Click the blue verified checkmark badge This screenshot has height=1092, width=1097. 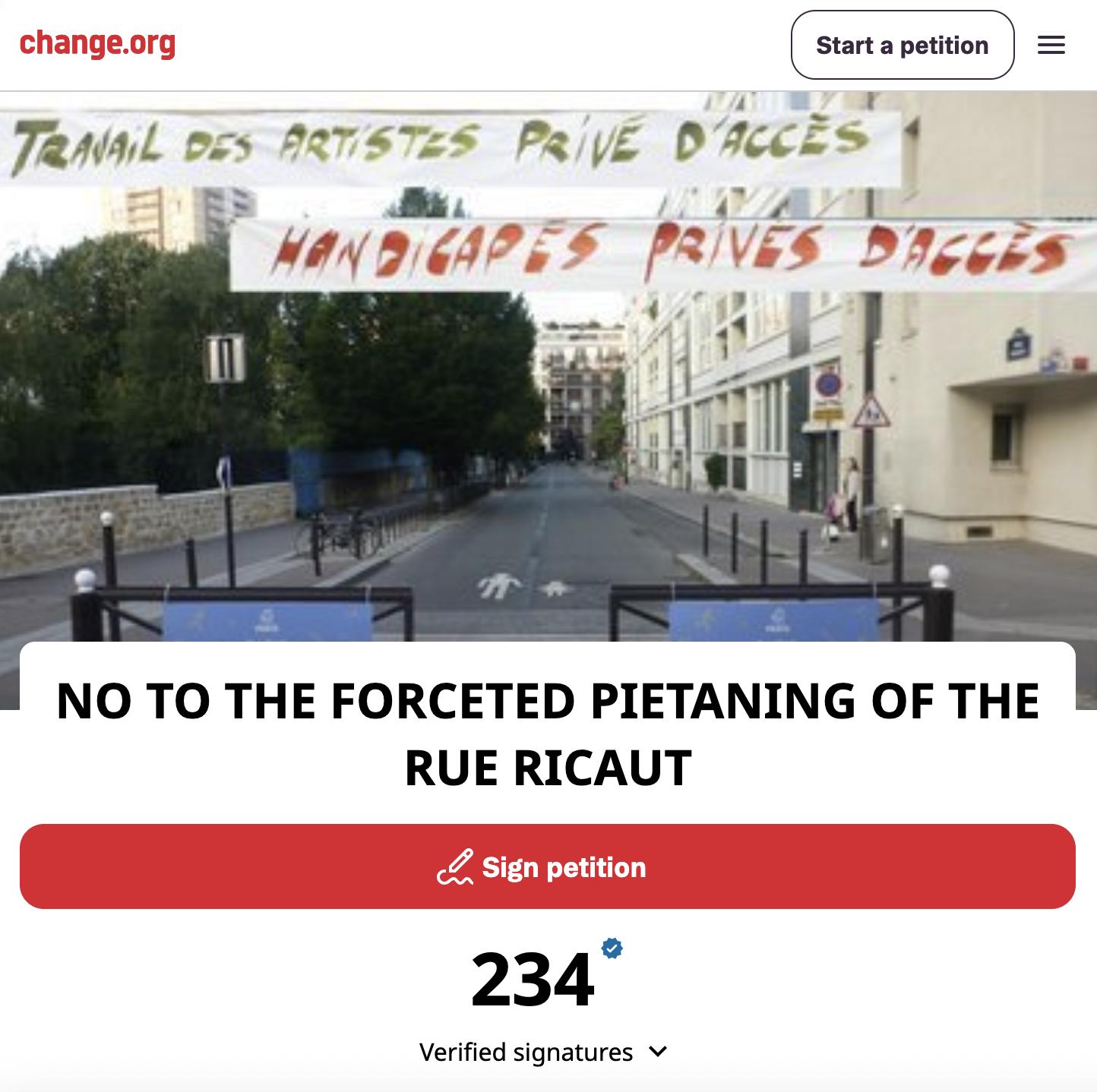coord(612,948)
